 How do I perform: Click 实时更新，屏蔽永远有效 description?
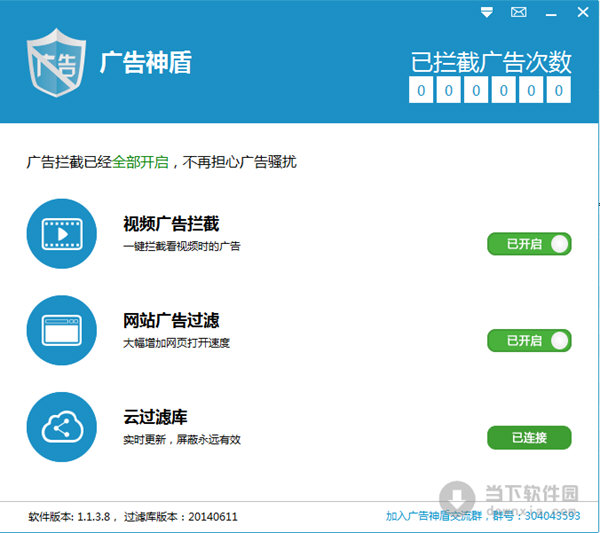click(182, 439)
